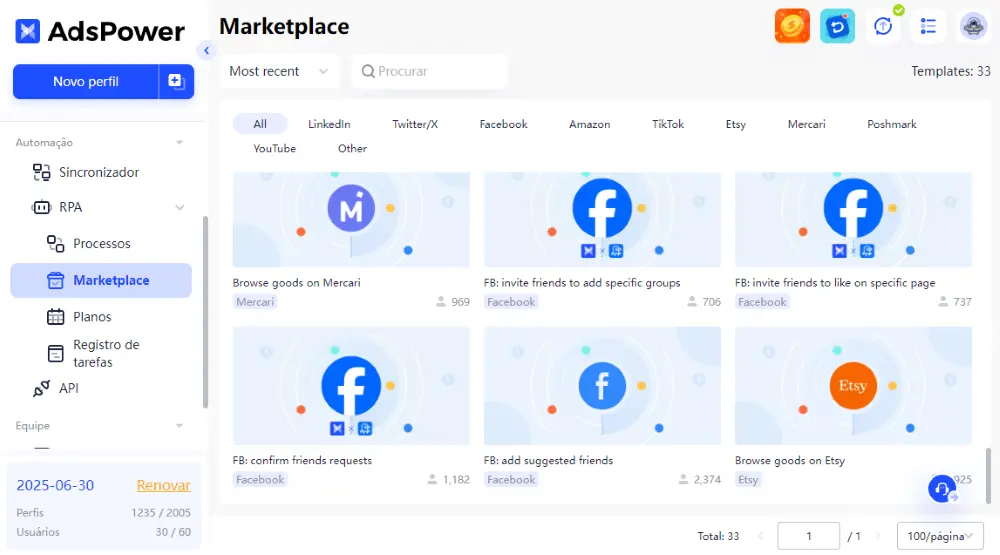This screenshot has height=555, width=1000.
Task: Click the Mercari logo on first template
Action: pos(351,208)
